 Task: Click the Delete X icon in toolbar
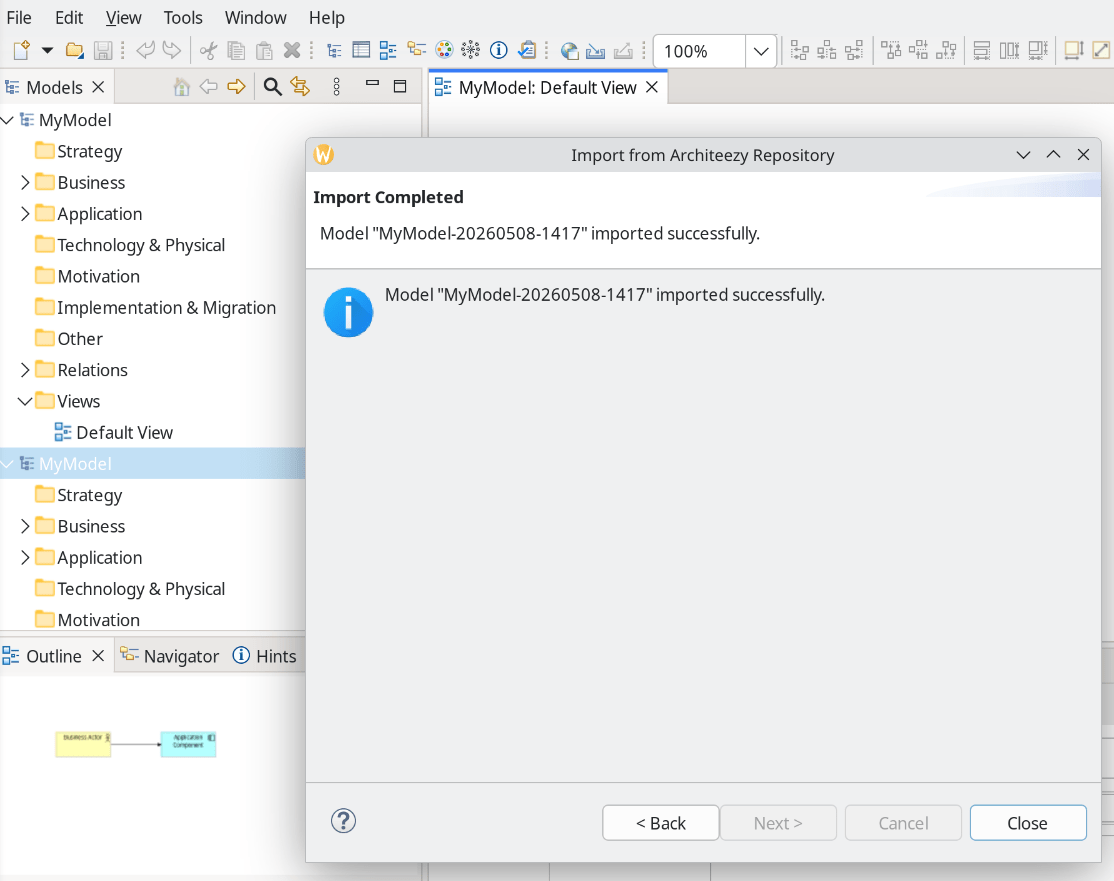(x=291, y=50)
